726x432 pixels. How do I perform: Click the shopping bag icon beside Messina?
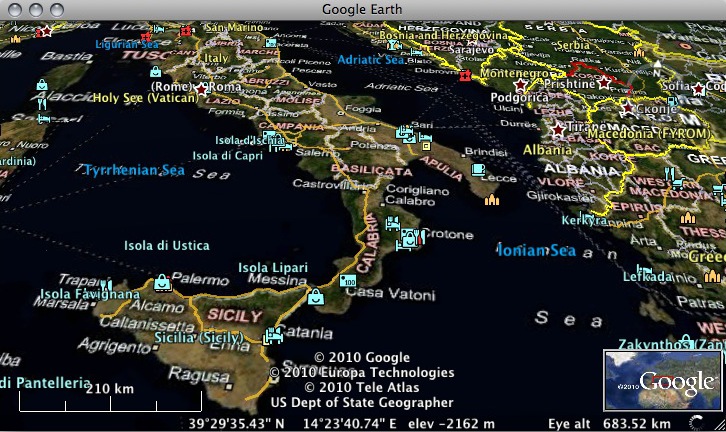pos(316,296)
